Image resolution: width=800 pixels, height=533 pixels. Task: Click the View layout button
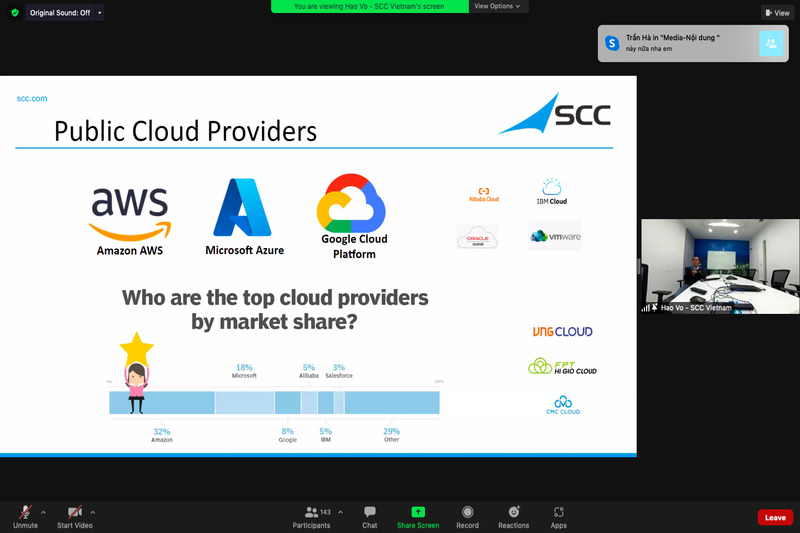click(x=778, y=13)
